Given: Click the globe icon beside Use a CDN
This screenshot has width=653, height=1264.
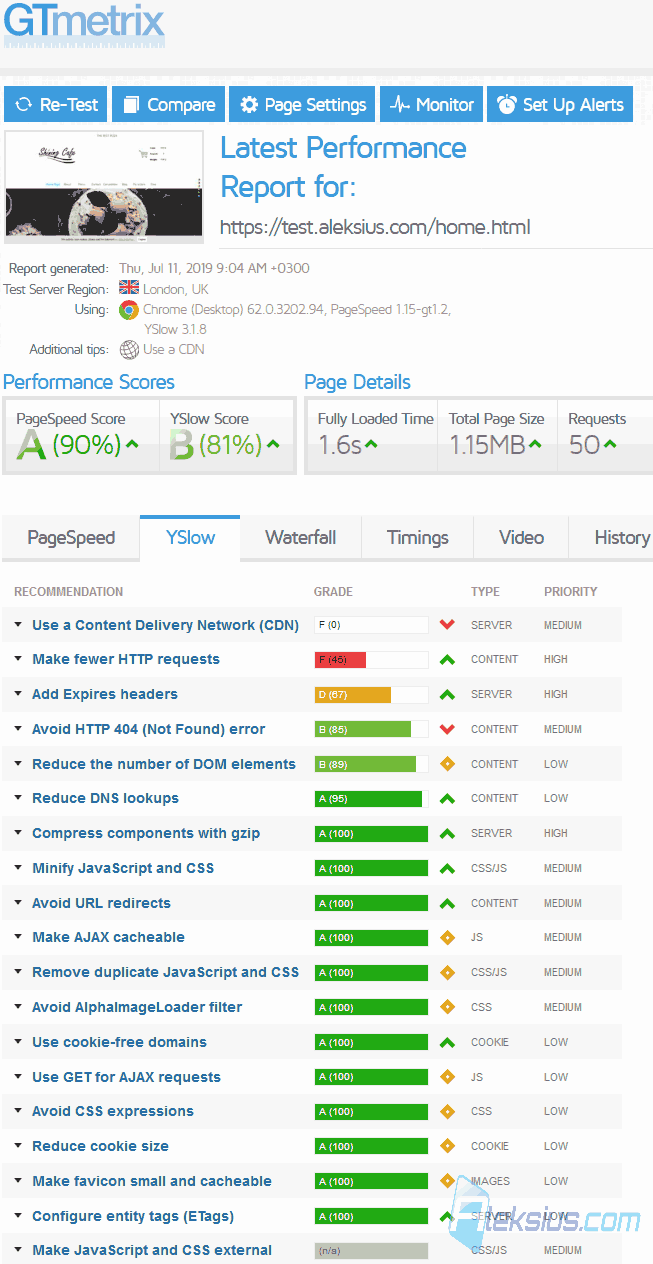Looking at the screenshot, I should (129, 349).
